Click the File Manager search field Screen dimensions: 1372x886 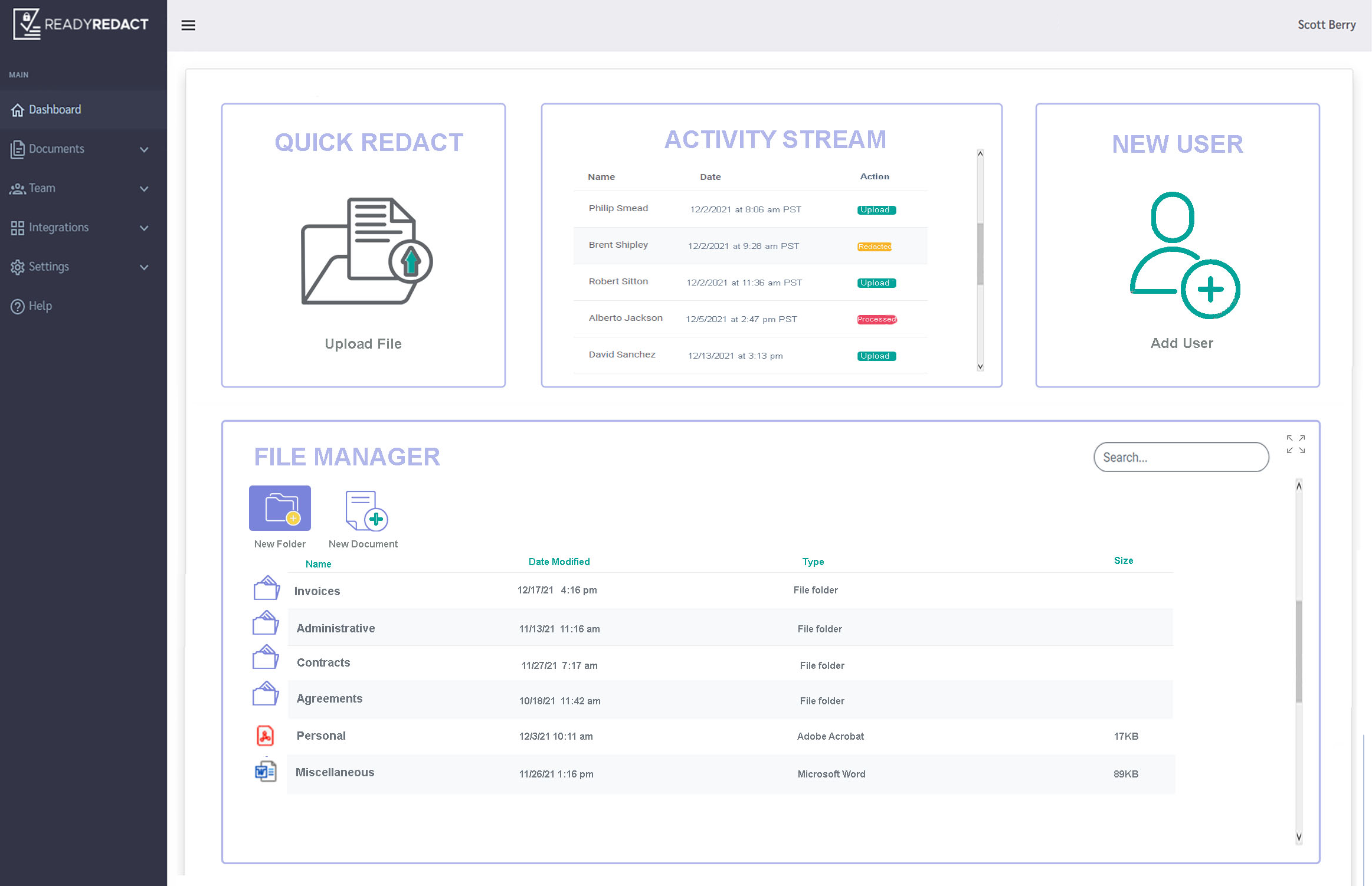1181,457
